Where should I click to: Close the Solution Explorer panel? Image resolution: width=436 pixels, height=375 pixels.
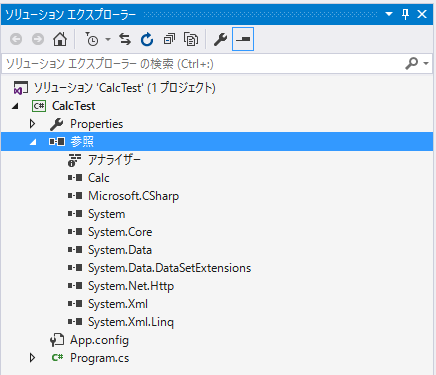[422, 14]
